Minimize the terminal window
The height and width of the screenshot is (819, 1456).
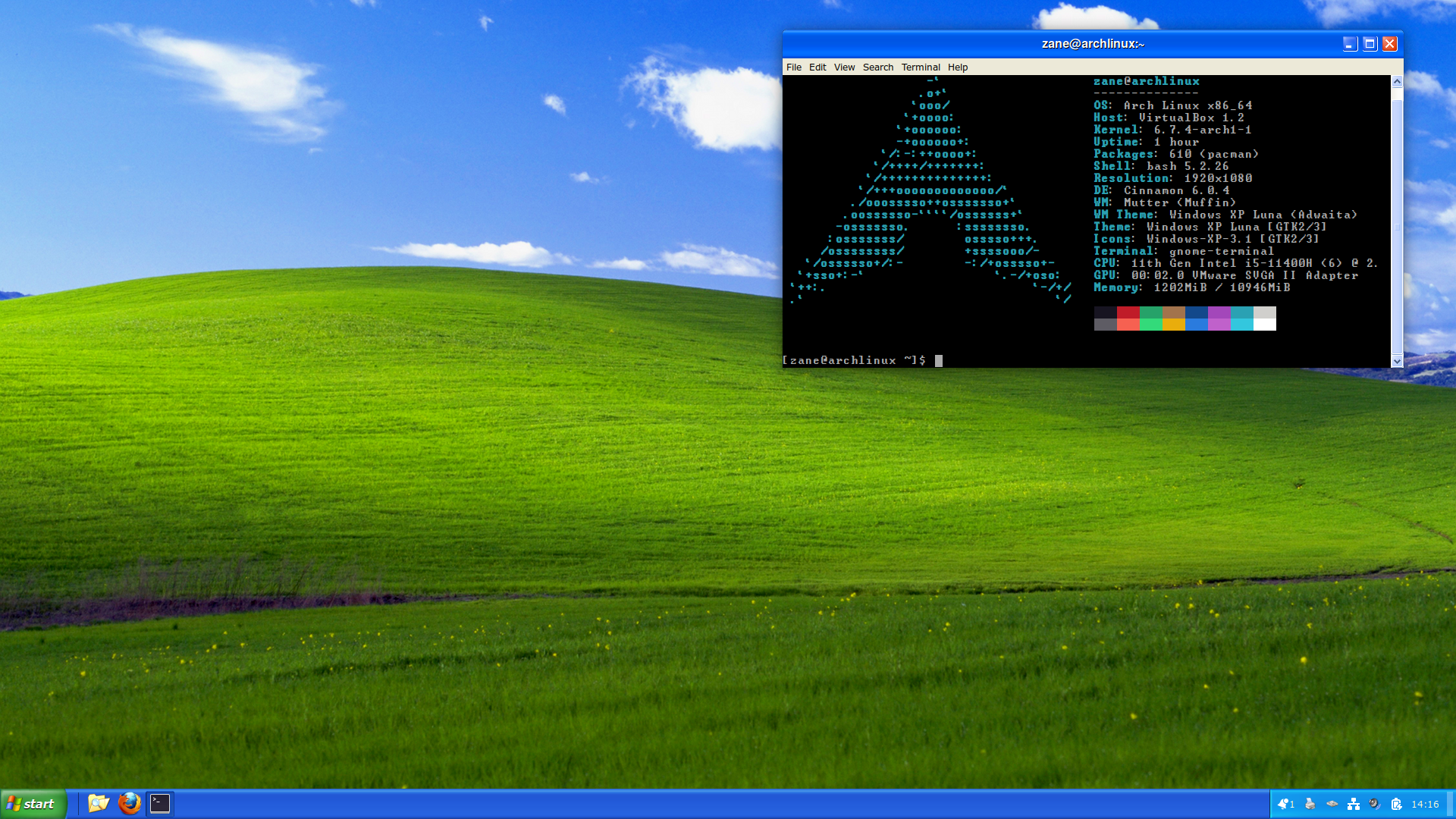coord(1350,44)
